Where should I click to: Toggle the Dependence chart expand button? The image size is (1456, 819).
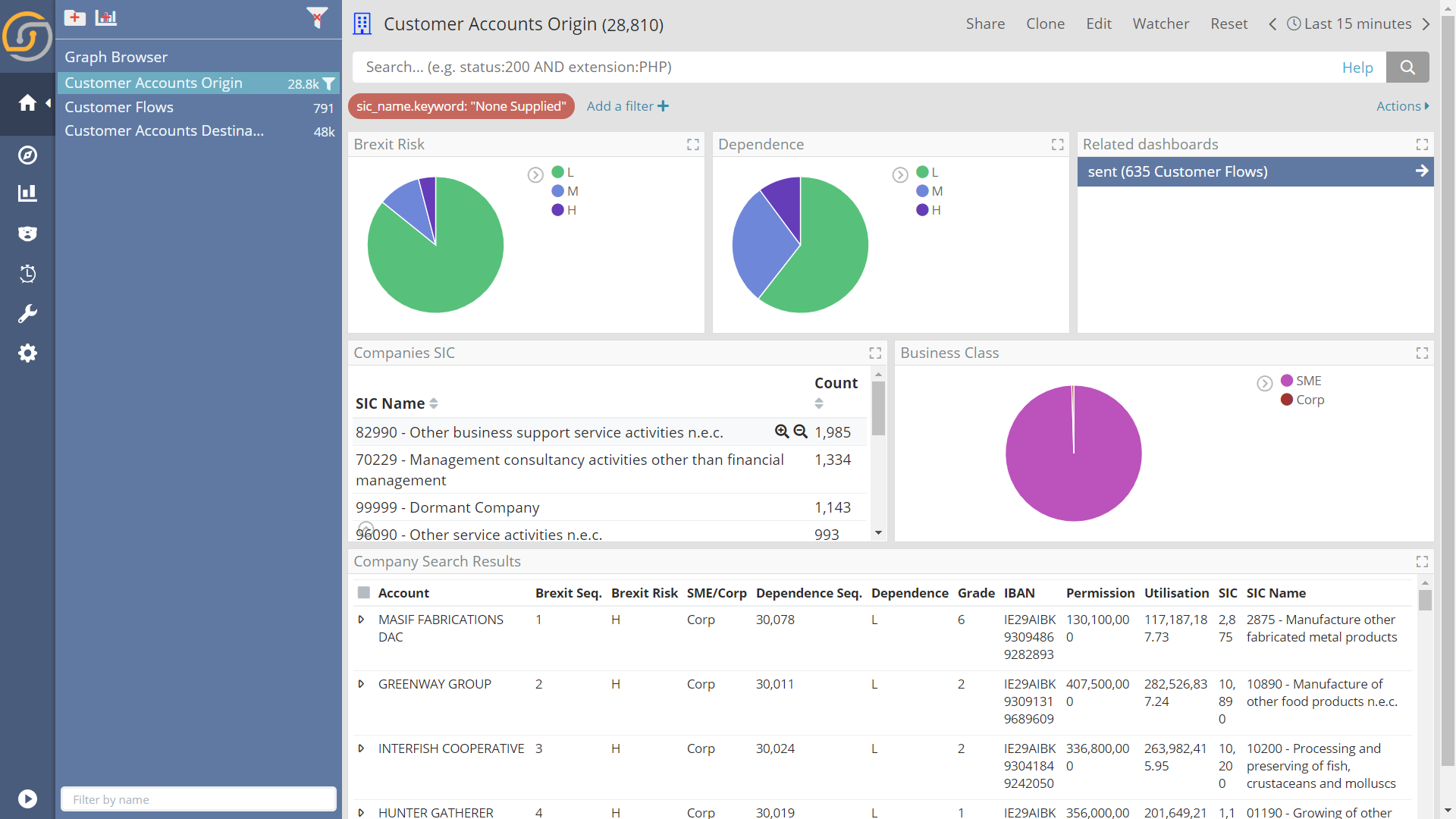[x=1057, y=145]
